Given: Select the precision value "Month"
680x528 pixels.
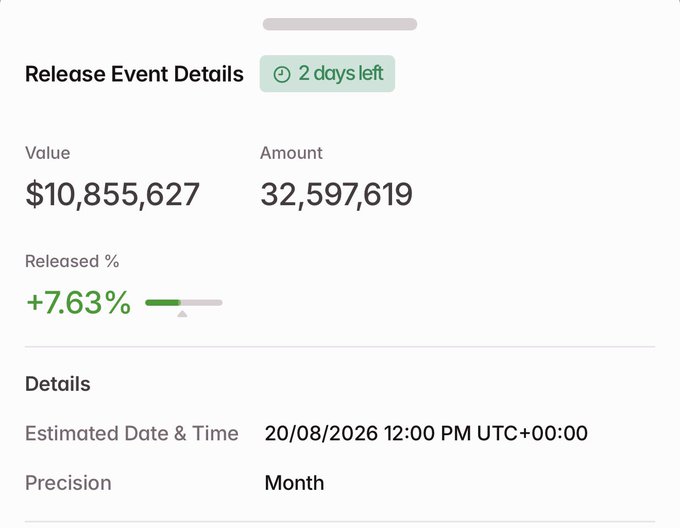Looking at the screenshot, I should (x=294, y=483).
